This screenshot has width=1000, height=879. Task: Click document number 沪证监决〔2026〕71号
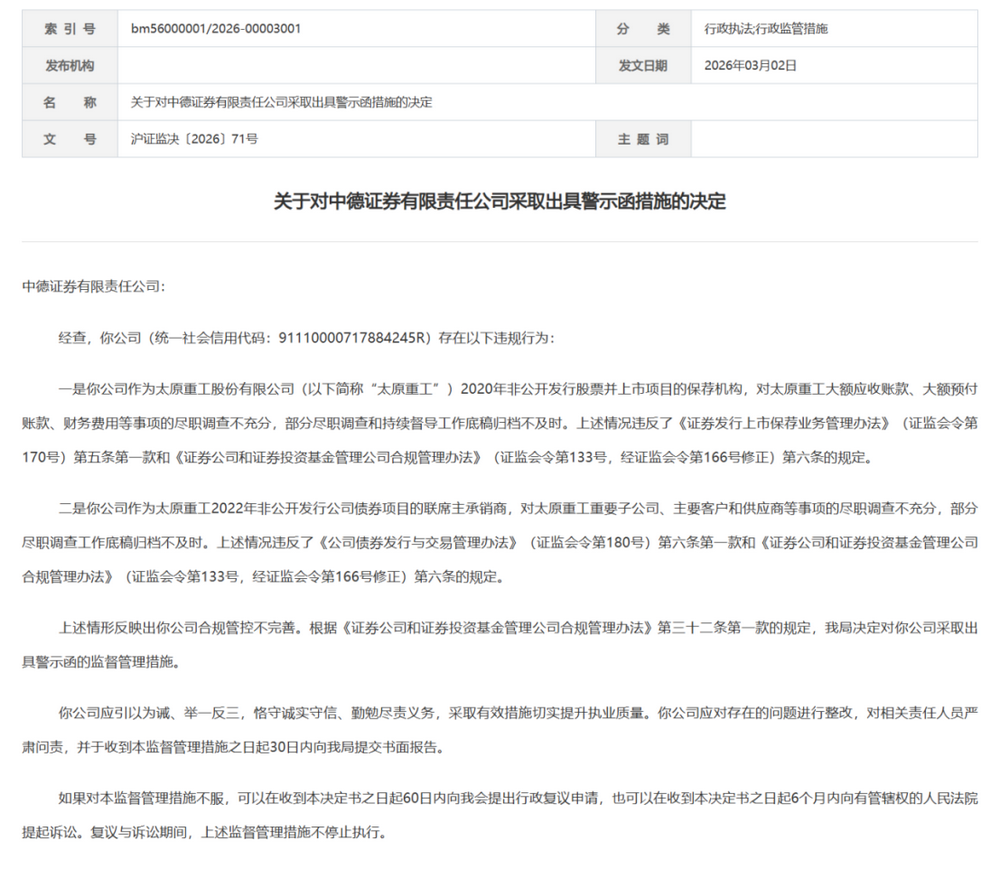[x=194, y=140]
